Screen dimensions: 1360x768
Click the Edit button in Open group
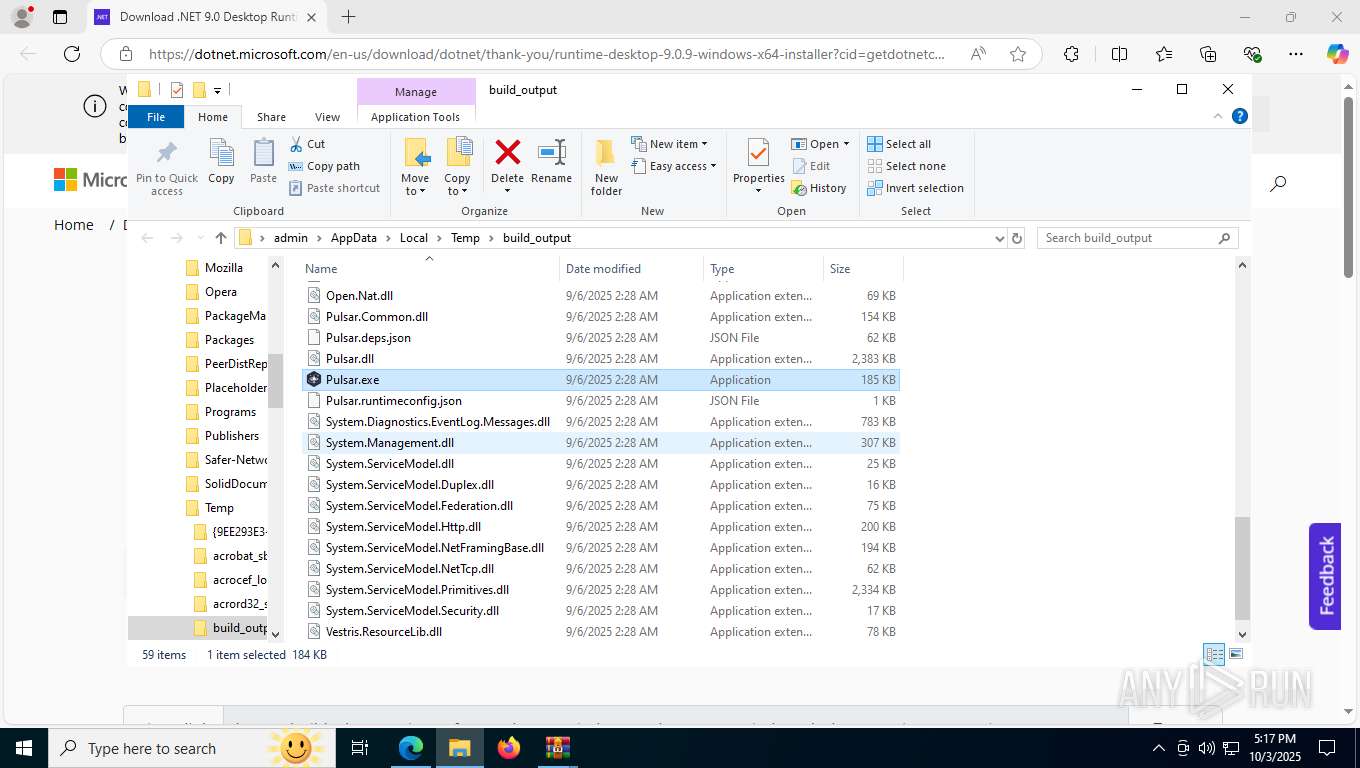pos(811,166)
